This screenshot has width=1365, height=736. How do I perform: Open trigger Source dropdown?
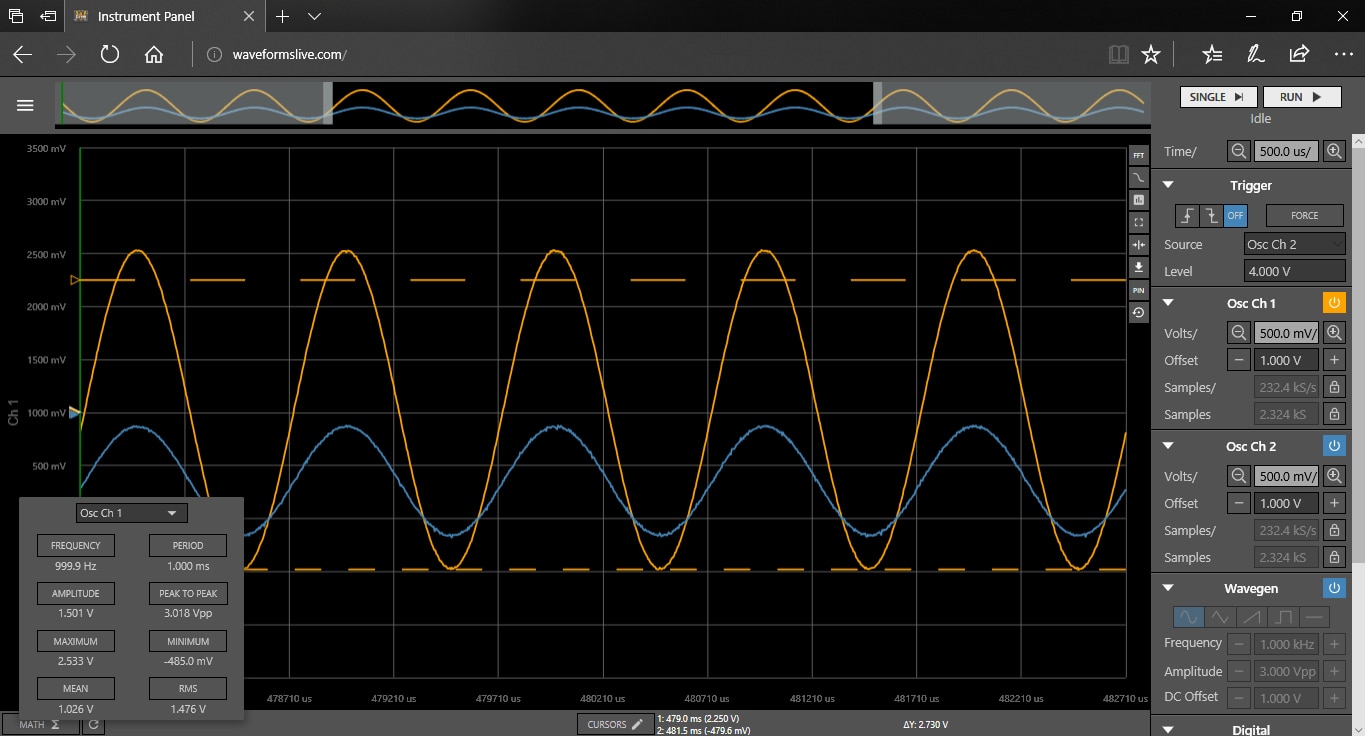coord(1295,244)
